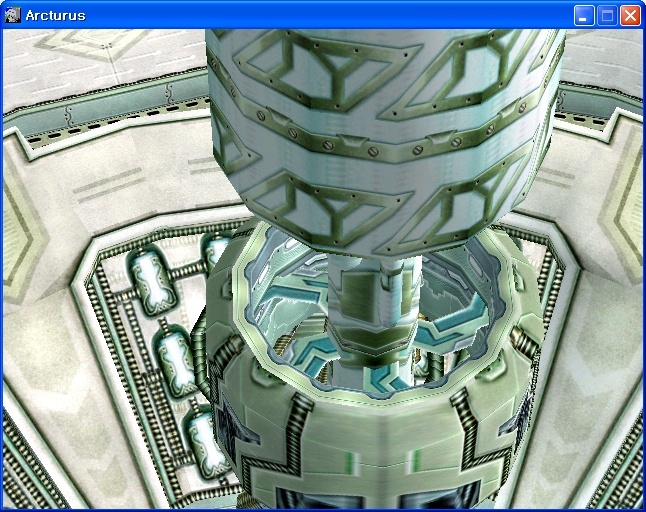The image size is (646, 512).
Task: Minimize the Arcturus window
Action: [x=584, y=15]
